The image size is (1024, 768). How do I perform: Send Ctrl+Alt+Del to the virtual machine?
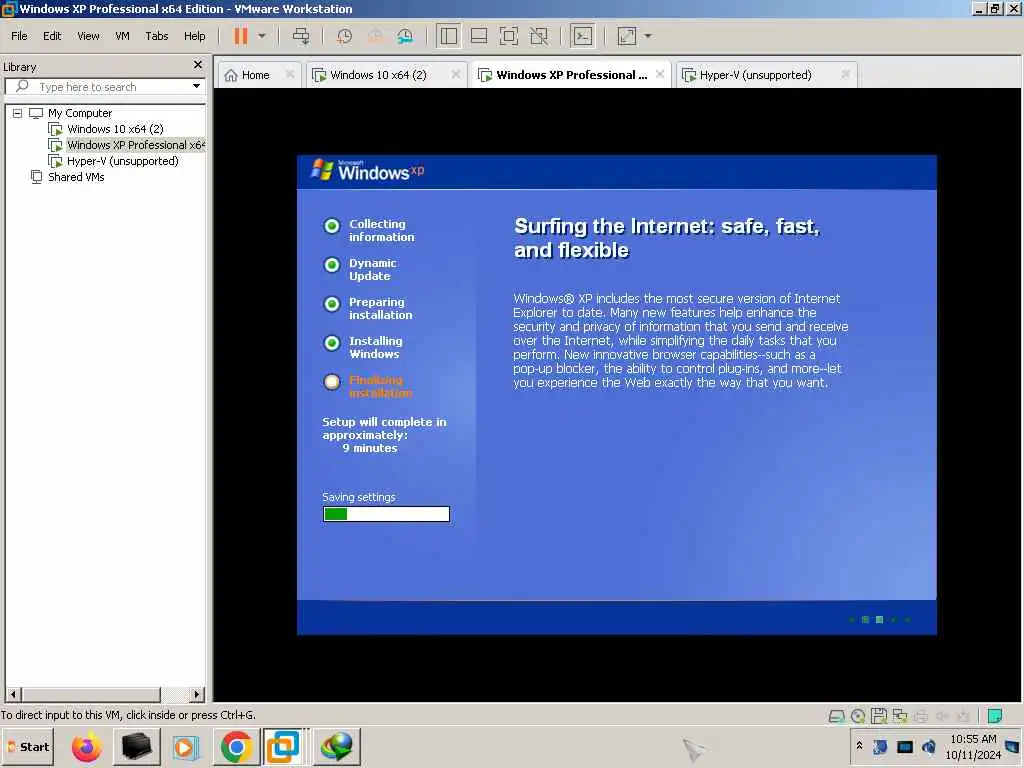point(301,36)
